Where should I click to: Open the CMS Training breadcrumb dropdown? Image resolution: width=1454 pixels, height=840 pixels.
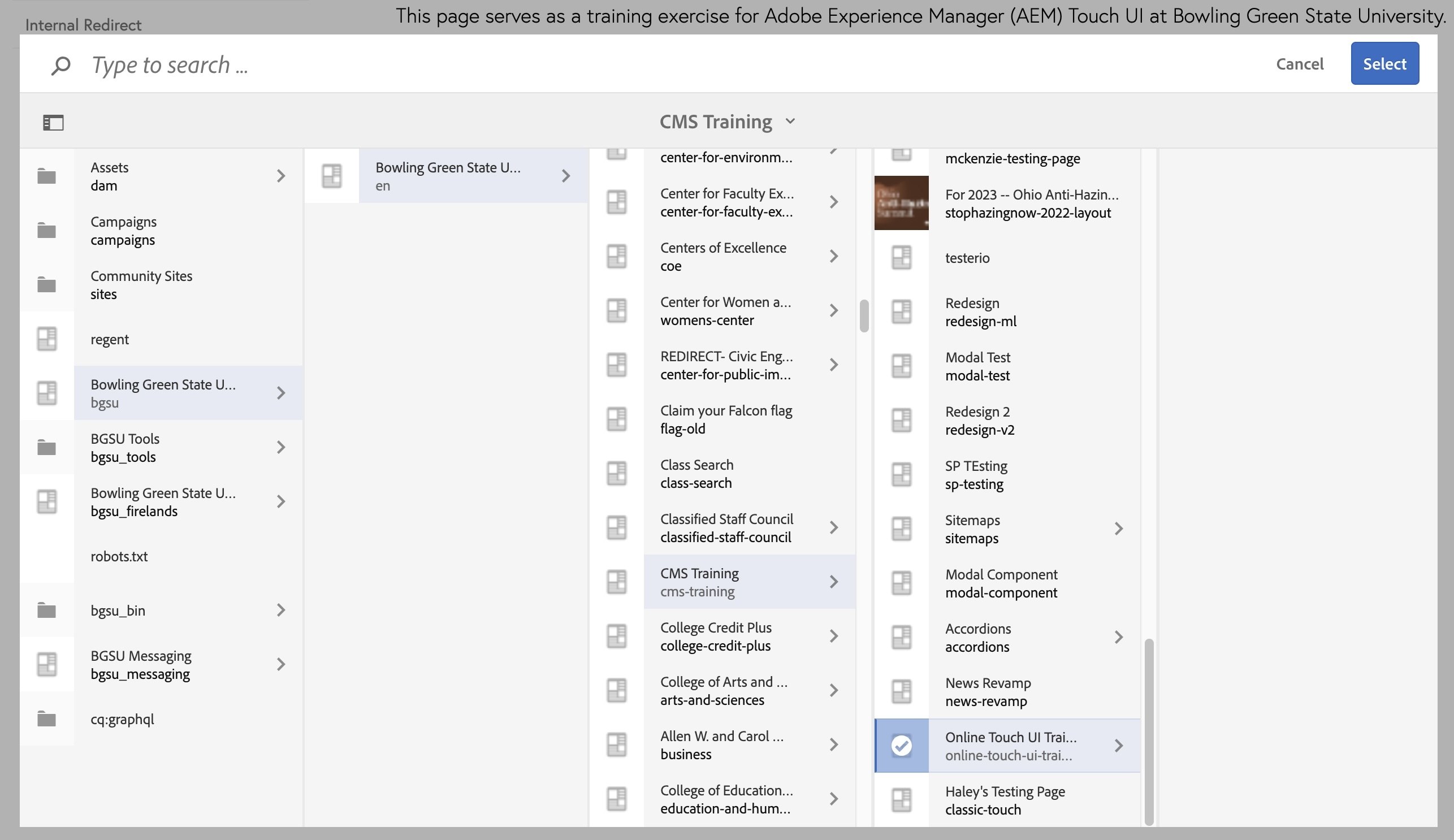790,121
